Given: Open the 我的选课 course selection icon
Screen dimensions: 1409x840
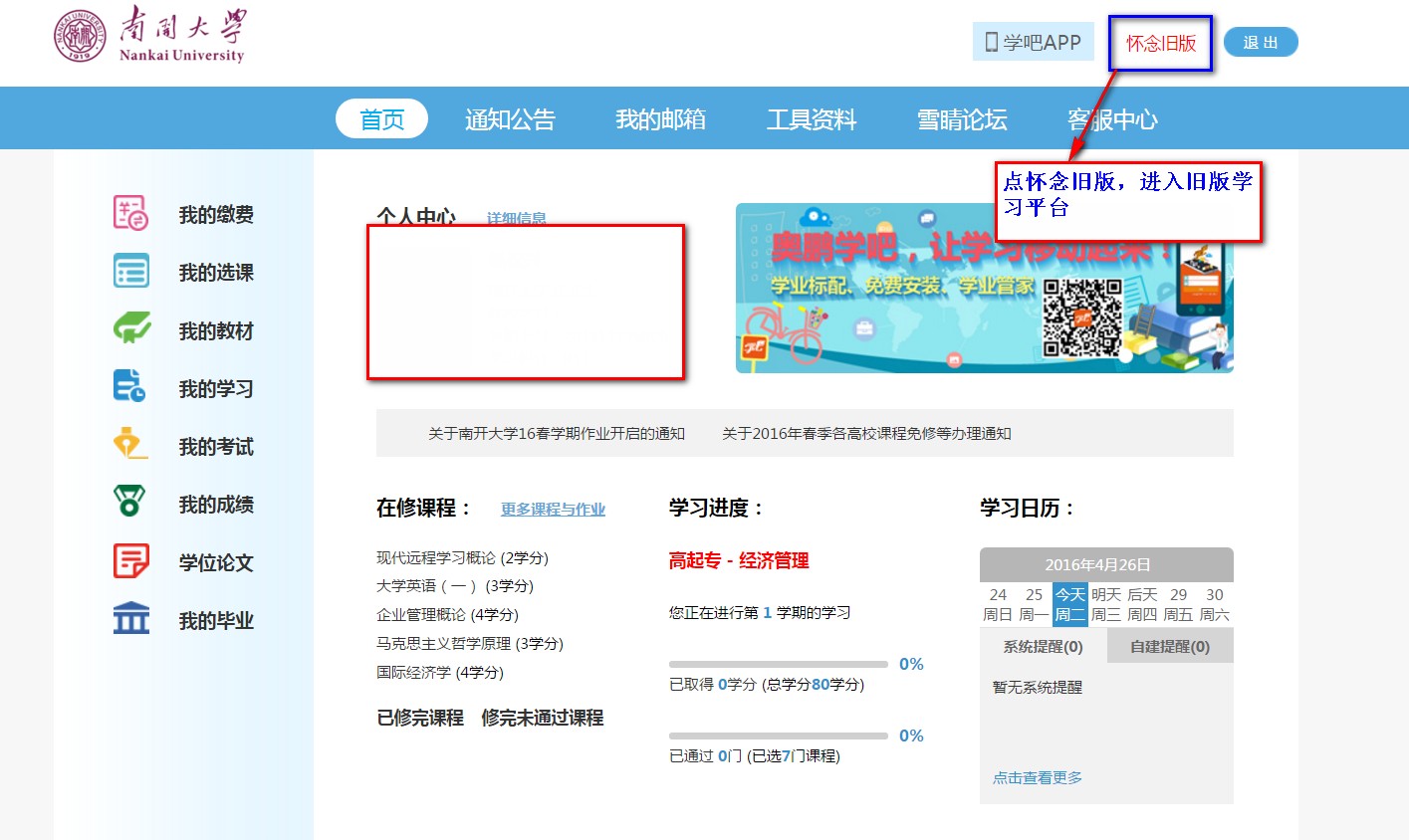Looking at the screenshot, I should coord(130,272).
